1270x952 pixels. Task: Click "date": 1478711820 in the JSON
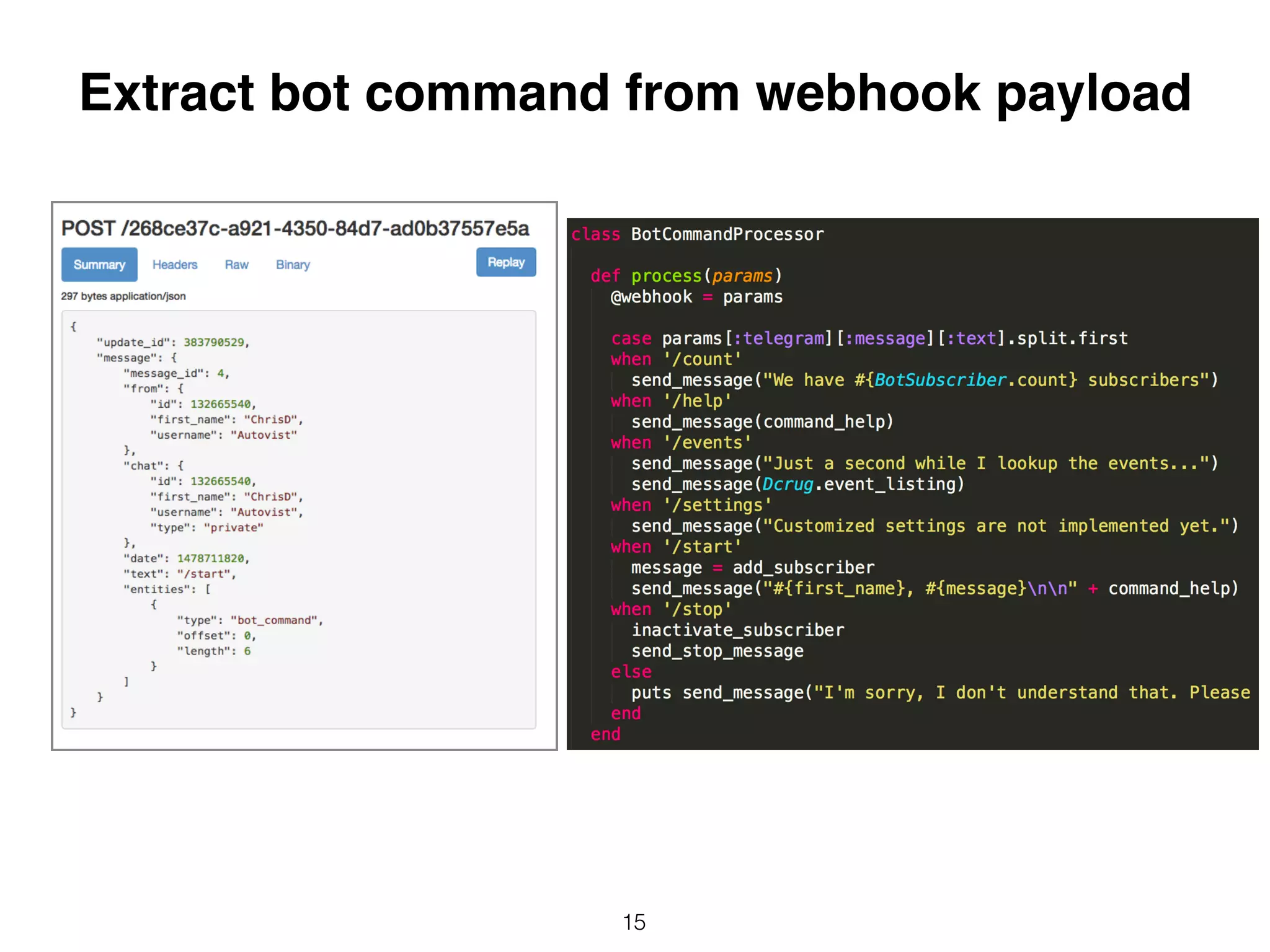(x=187, y=558)
